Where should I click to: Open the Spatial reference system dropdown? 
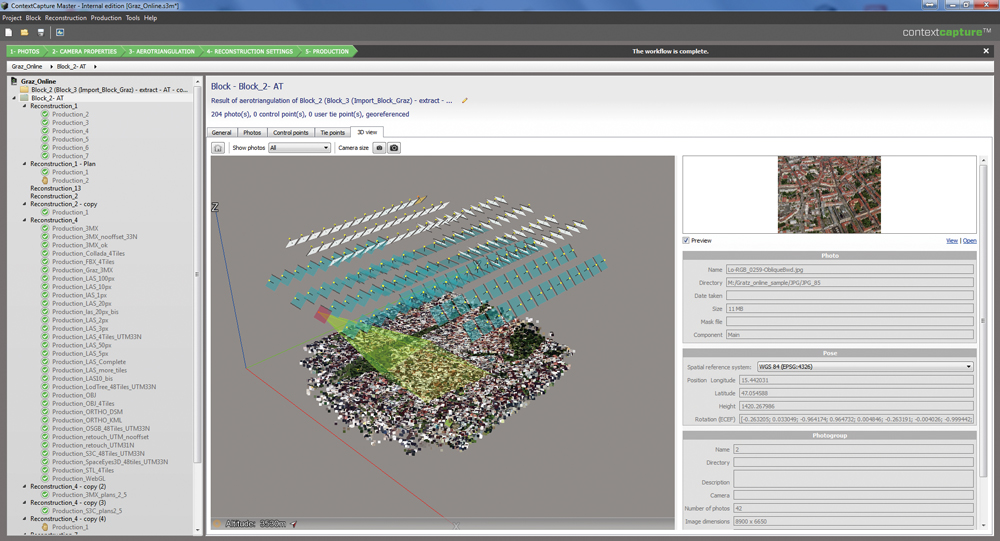[x=864, y=367]
